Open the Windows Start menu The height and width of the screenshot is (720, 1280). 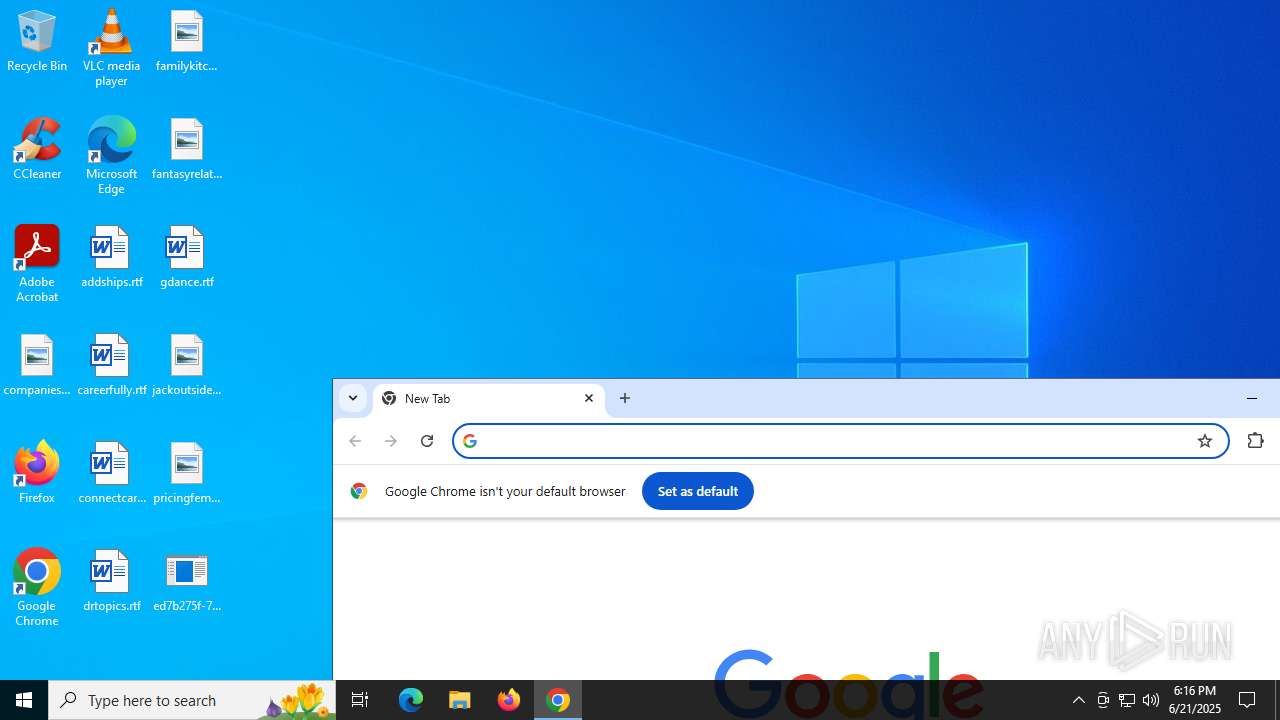pyautogui.click(x=24, y=700)
